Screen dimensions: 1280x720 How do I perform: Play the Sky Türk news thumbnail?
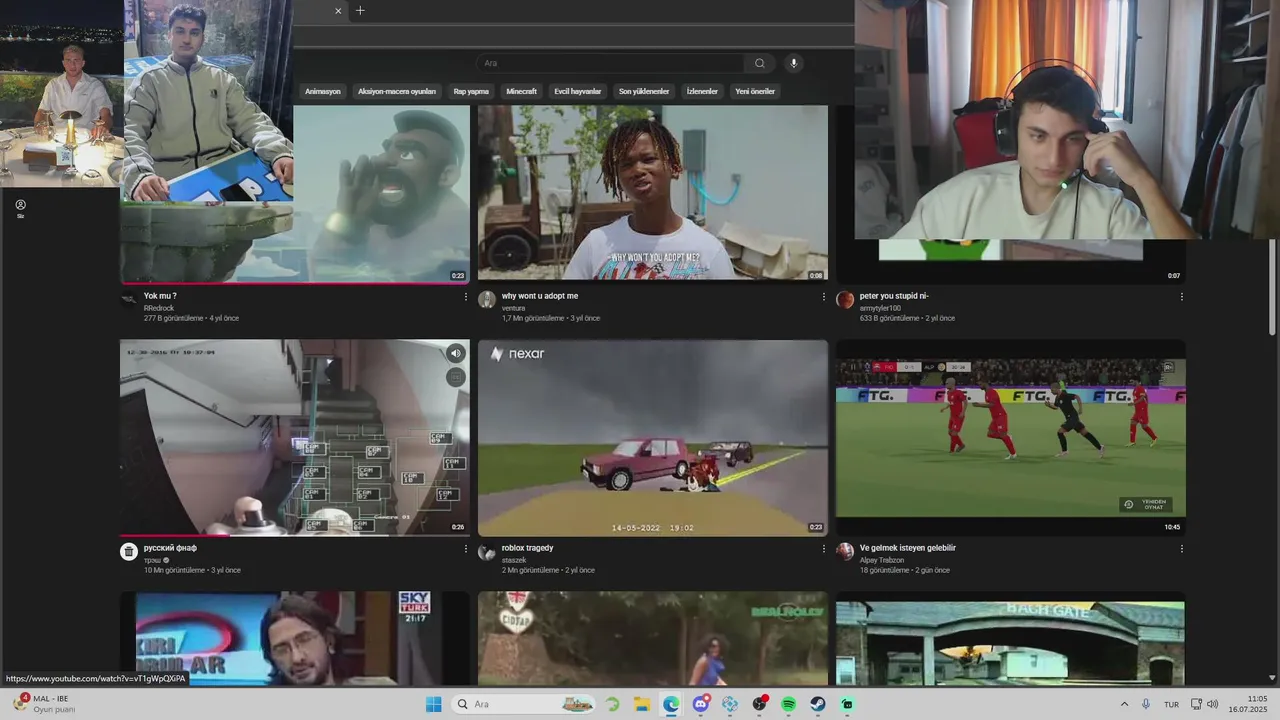point(295,638)
